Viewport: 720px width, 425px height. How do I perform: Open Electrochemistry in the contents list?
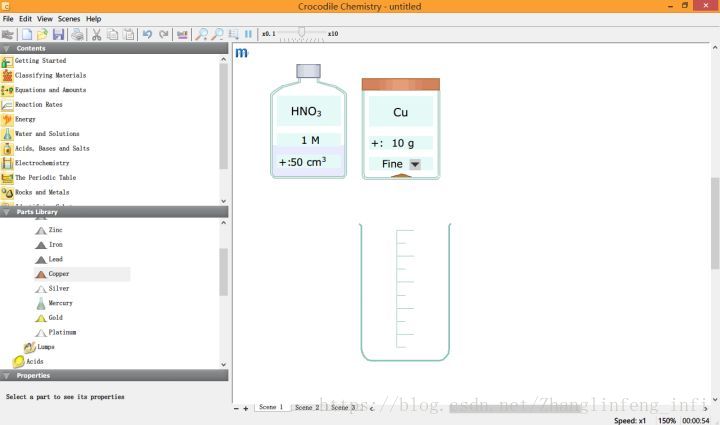(41, 163)
